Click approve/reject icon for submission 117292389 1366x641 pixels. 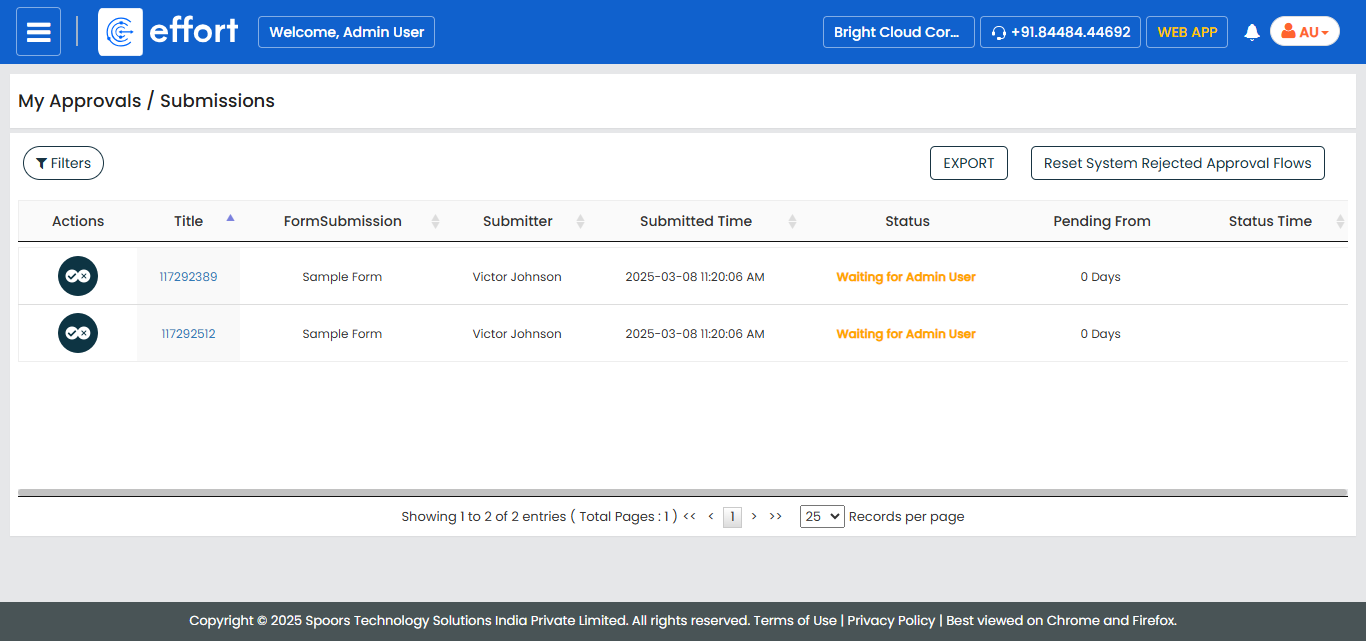tap(78, 276)
